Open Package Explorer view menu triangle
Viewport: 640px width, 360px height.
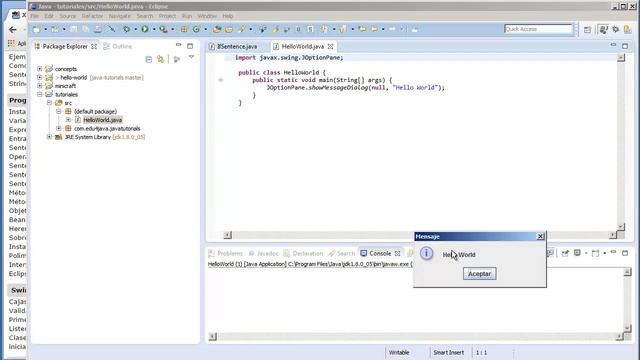(x=191, y=58)
